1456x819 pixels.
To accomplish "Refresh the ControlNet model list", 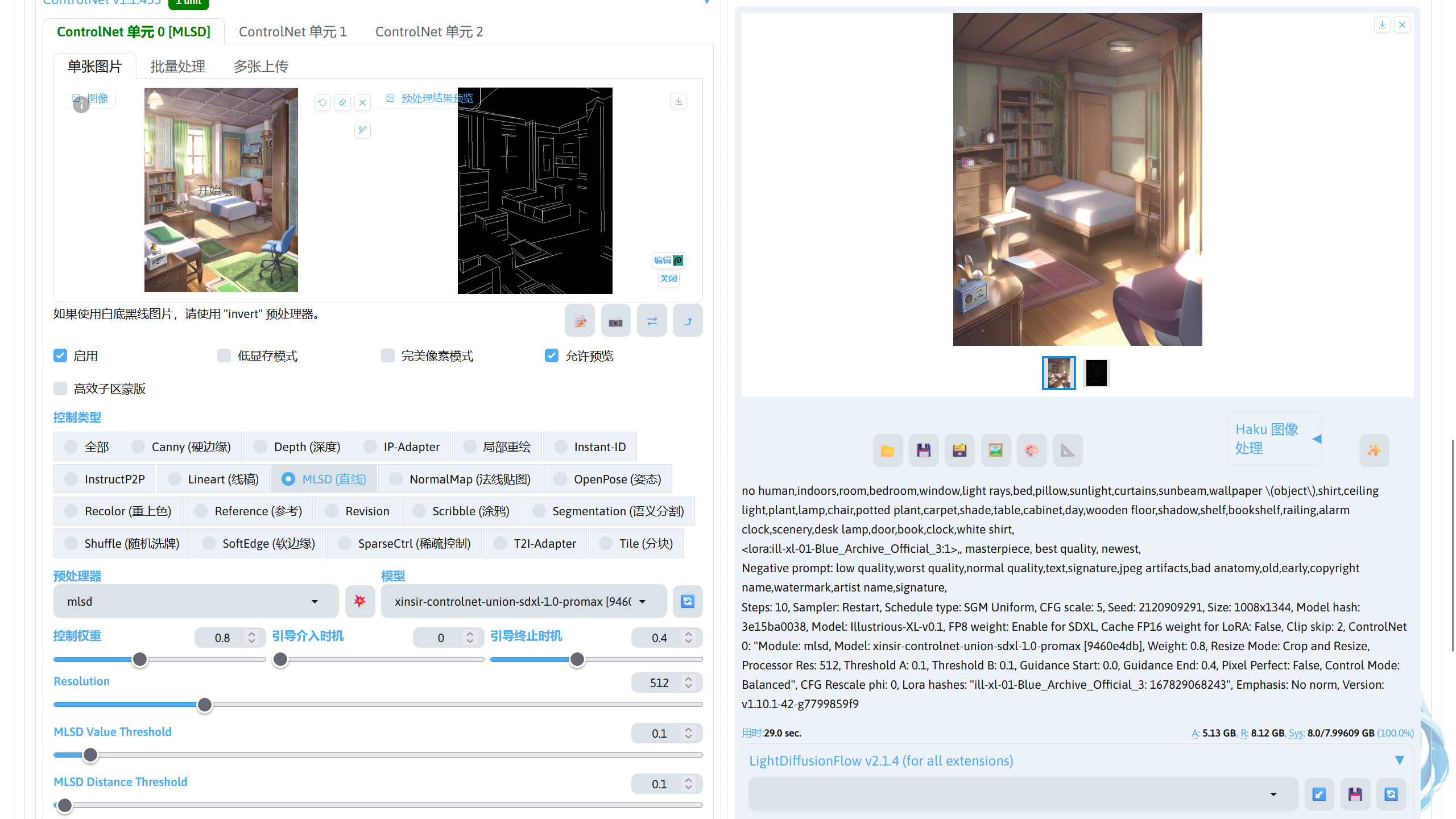I will [687, 601].
